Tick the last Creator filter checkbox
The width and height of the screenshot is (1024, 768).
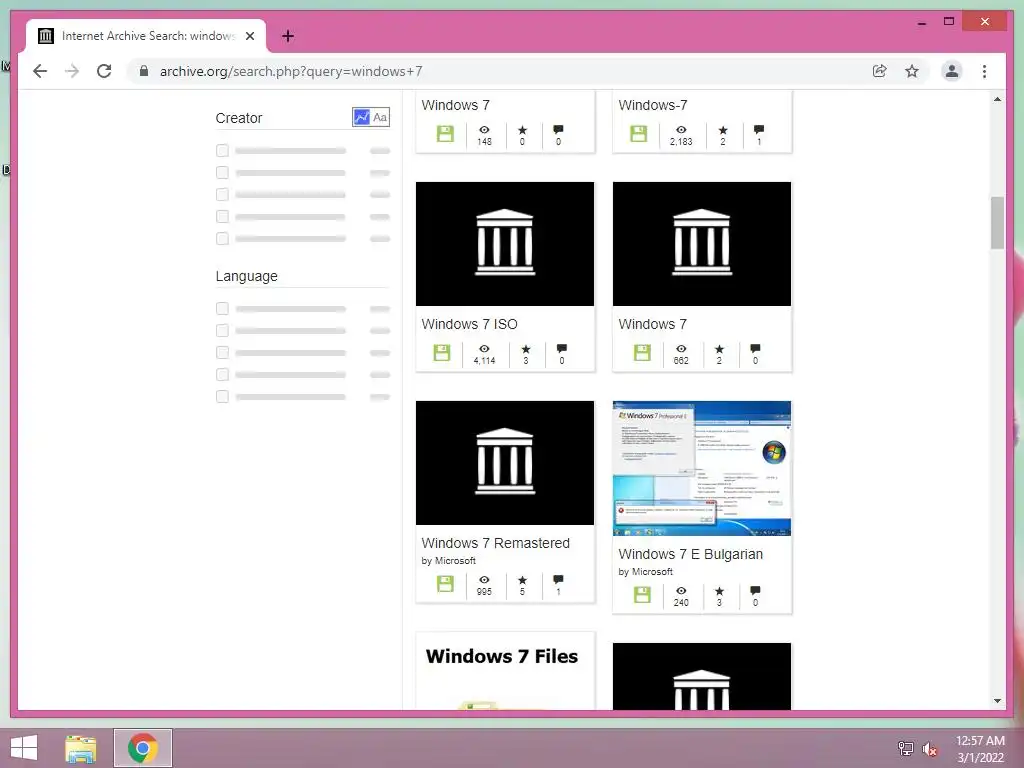[x=222, y=238]
